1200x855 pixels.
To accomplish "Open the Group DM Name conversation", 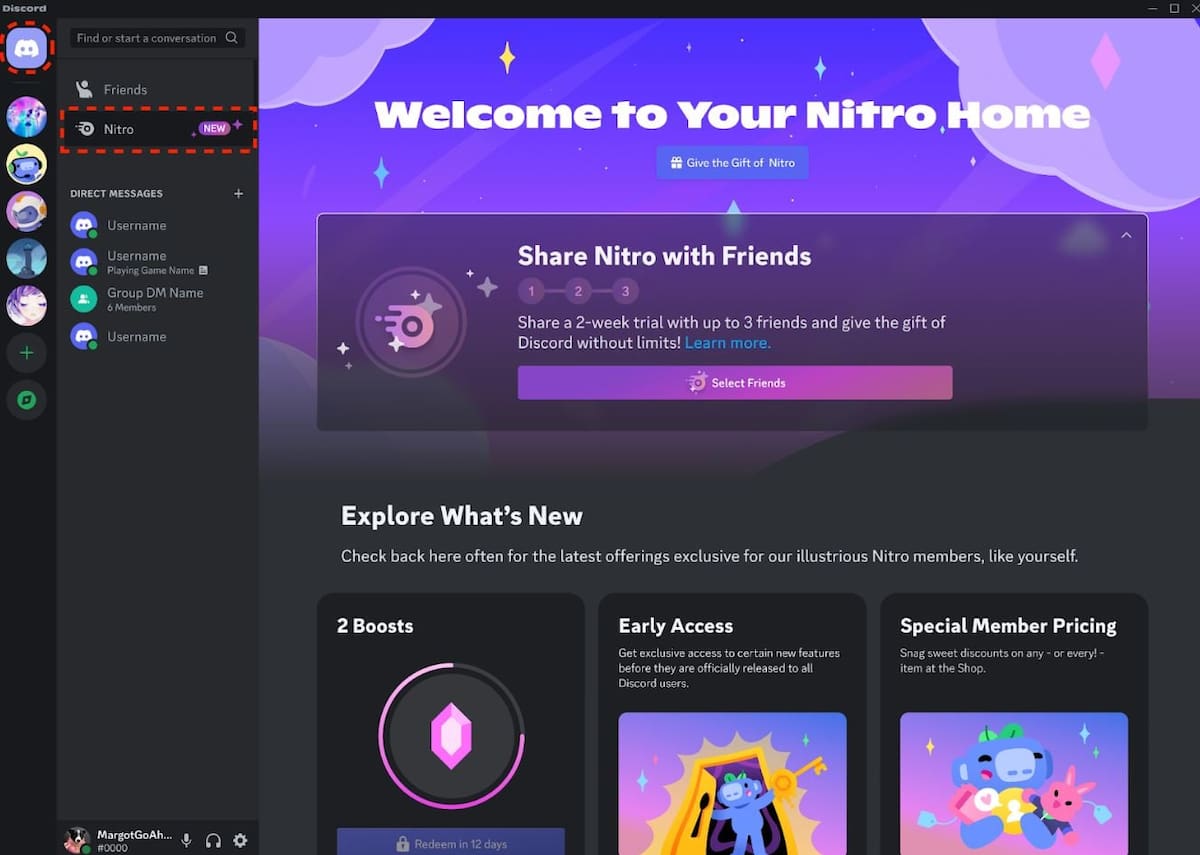I will pos(157,299).
